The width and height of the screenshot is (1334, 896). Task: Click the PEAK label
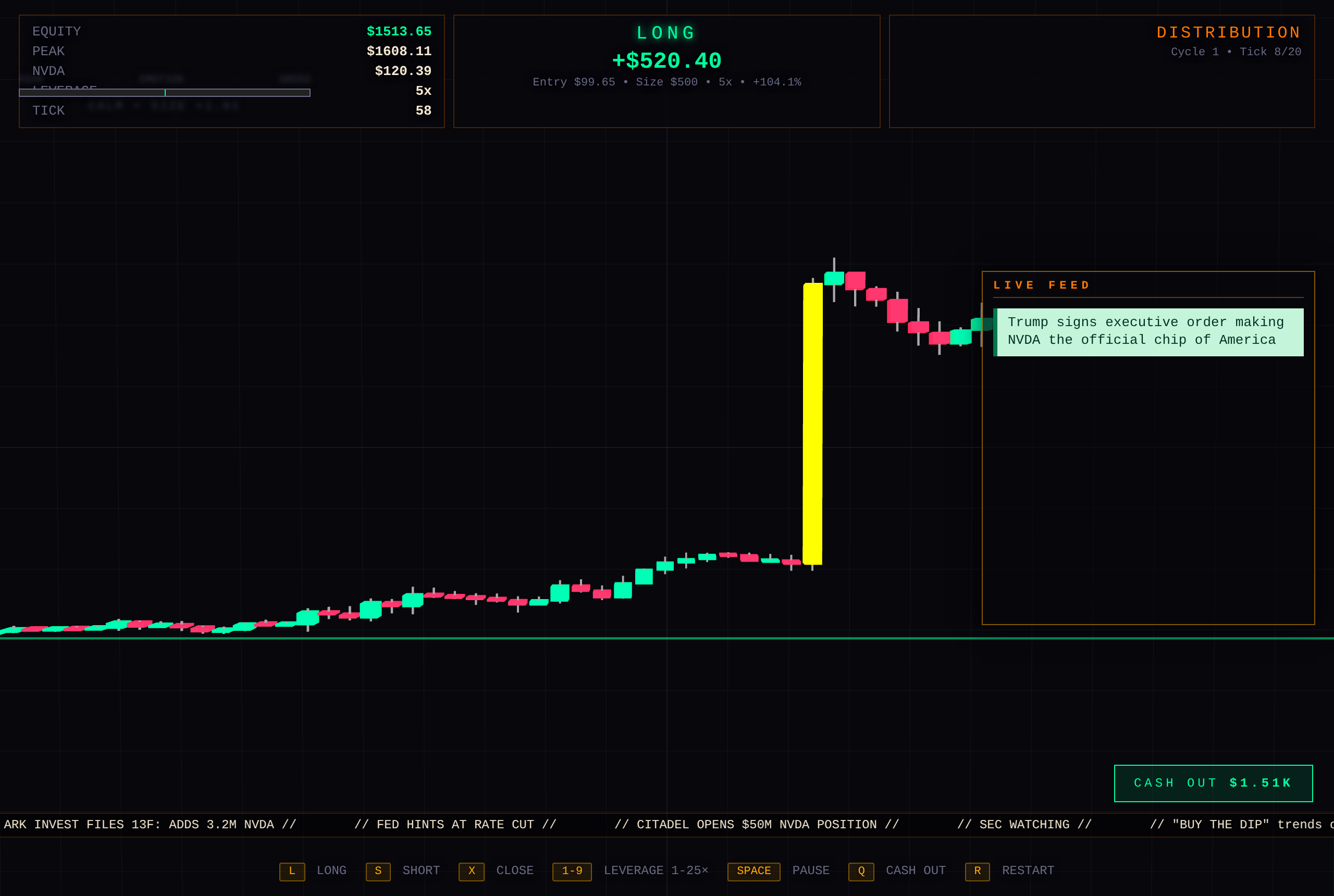click(x=48, y=52)
